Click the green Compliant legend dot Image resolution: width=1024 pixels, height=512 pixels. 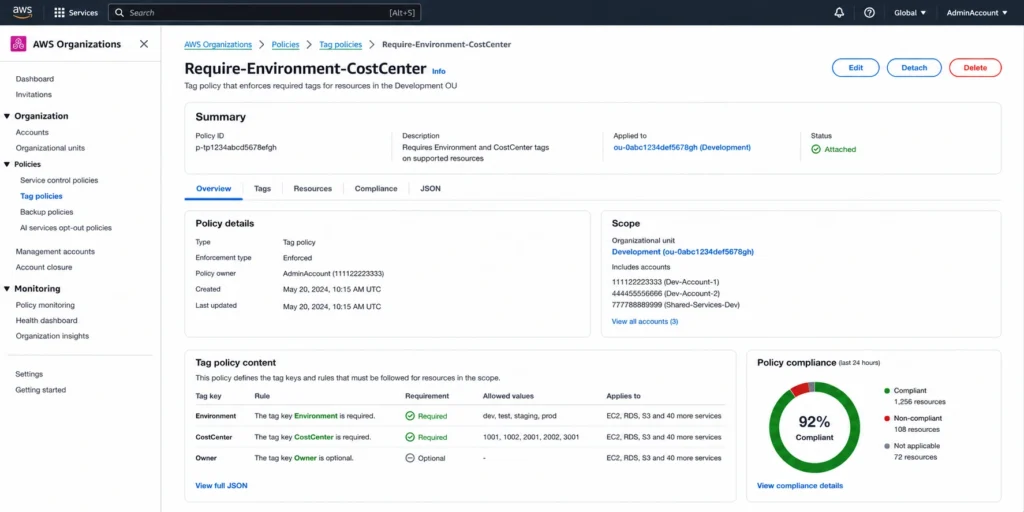click(x=887, y=391)
